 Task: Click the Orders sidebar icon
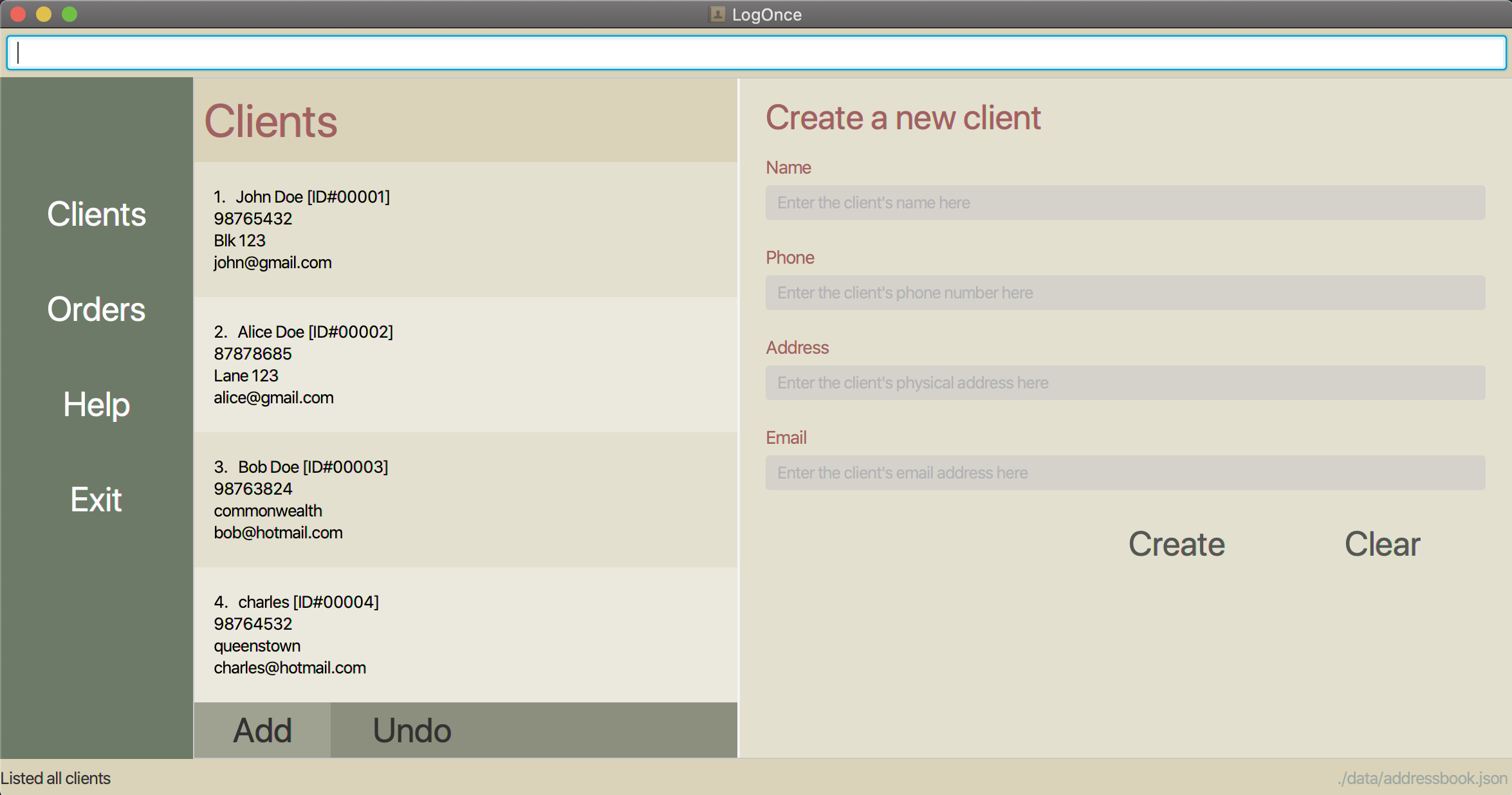(96, 308)
